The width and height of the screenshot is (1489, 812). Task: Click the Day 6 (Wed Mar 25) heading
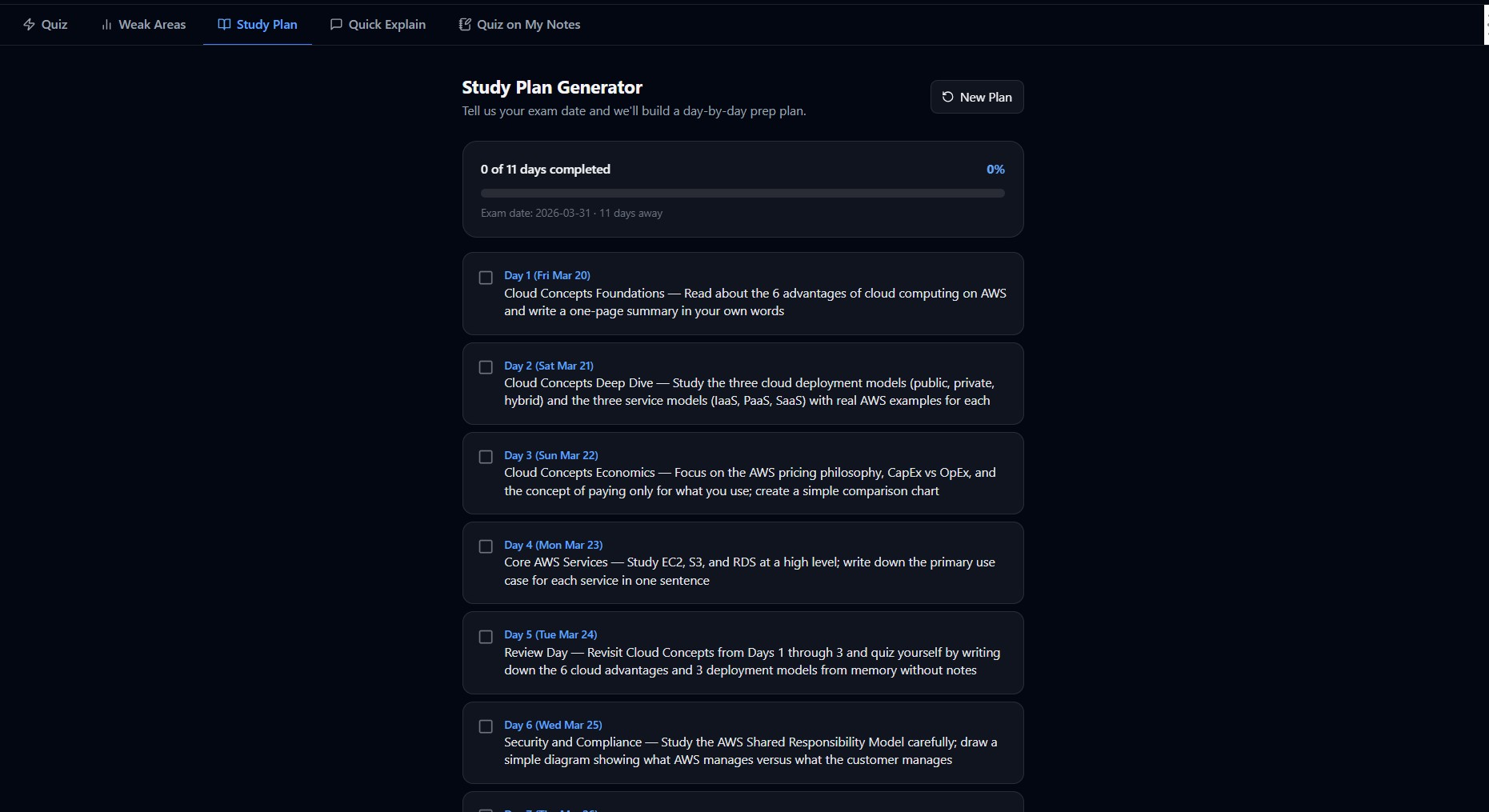pos(553,725)
